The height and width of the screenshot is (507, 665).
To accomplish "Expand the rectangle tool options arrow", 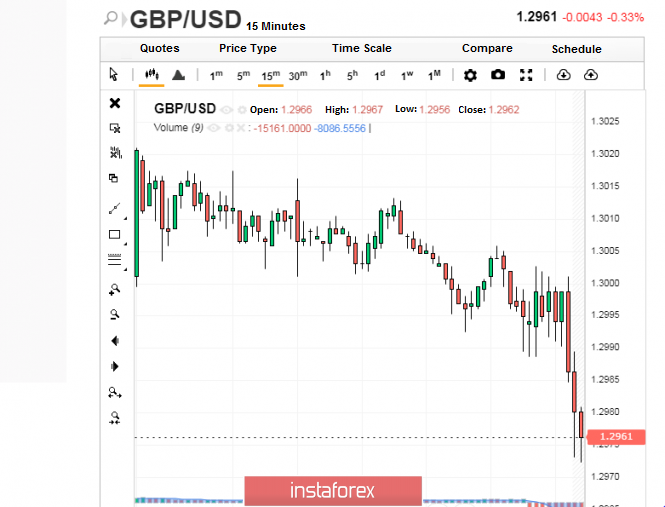I will tap(125, 244).
